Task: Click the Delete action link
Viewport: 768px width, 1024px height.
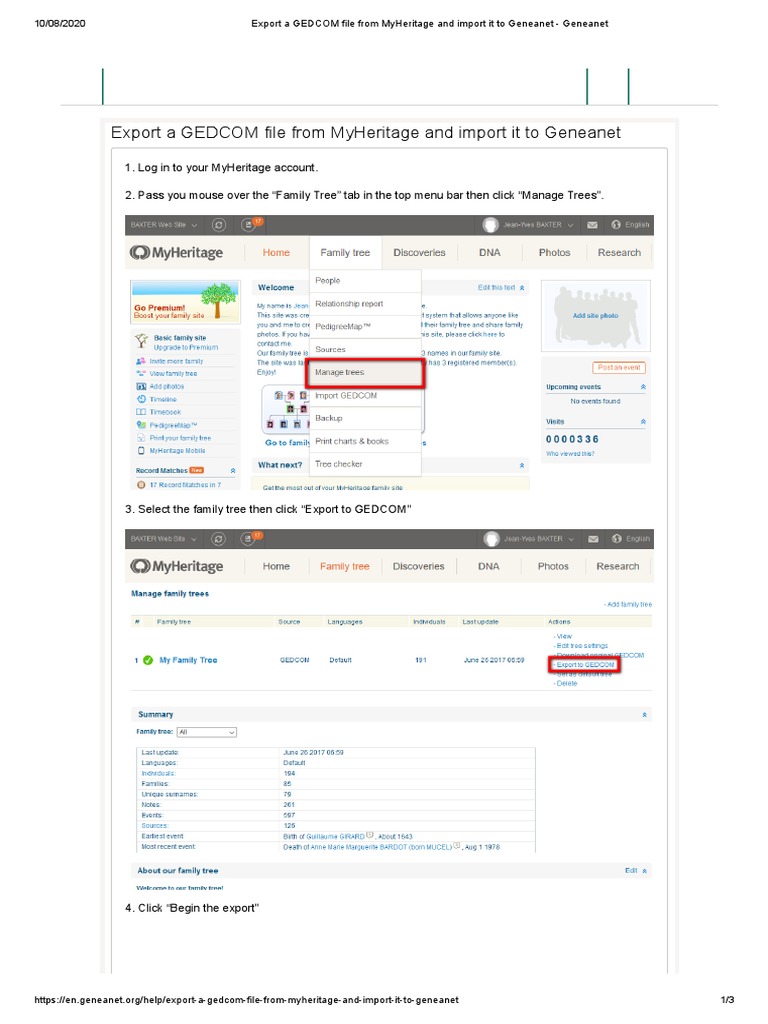Action: click(566, 683)
